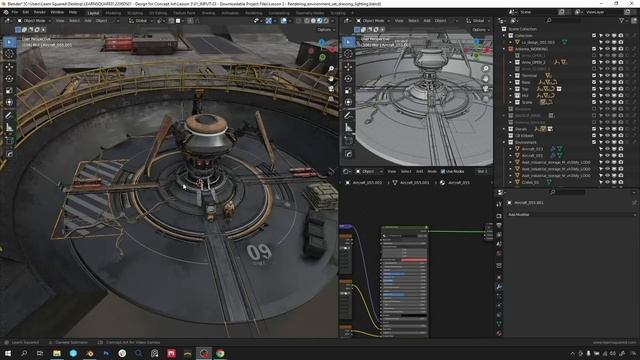Open Options dropdown in right viewport
The image size is (640, 360).
480,29
